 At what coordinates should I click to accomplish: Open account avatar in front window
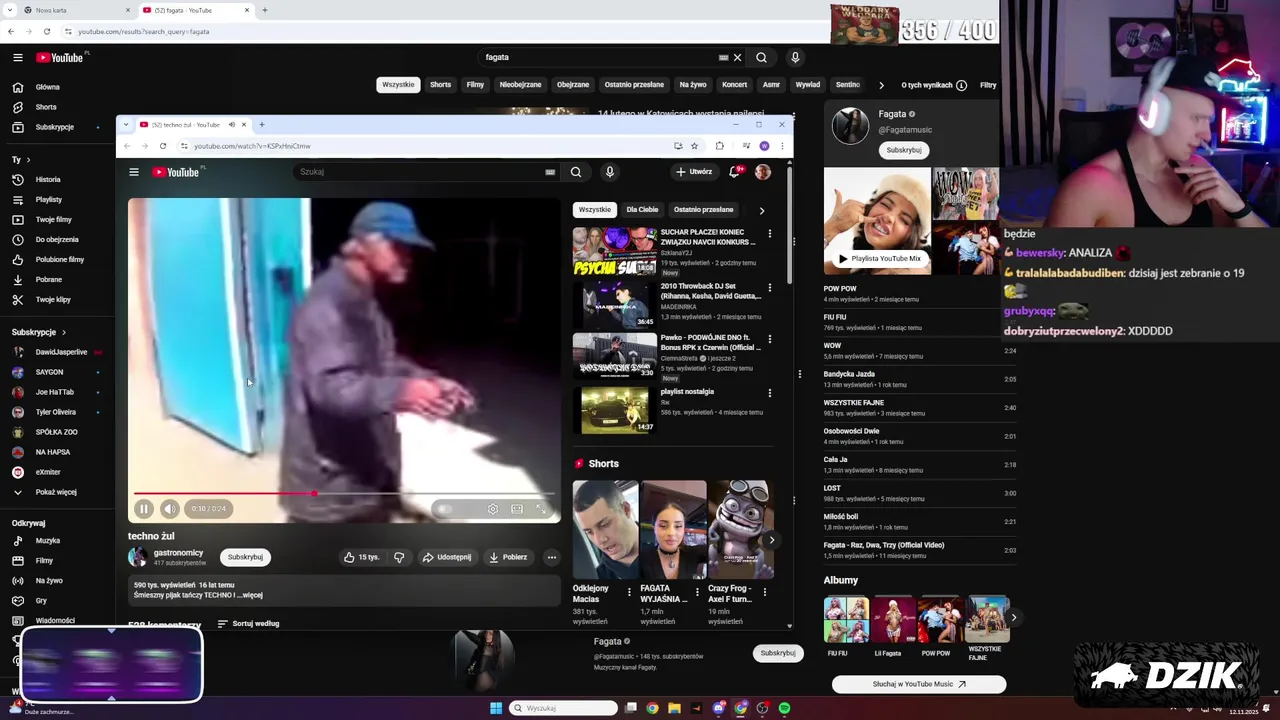pos(763,172)
